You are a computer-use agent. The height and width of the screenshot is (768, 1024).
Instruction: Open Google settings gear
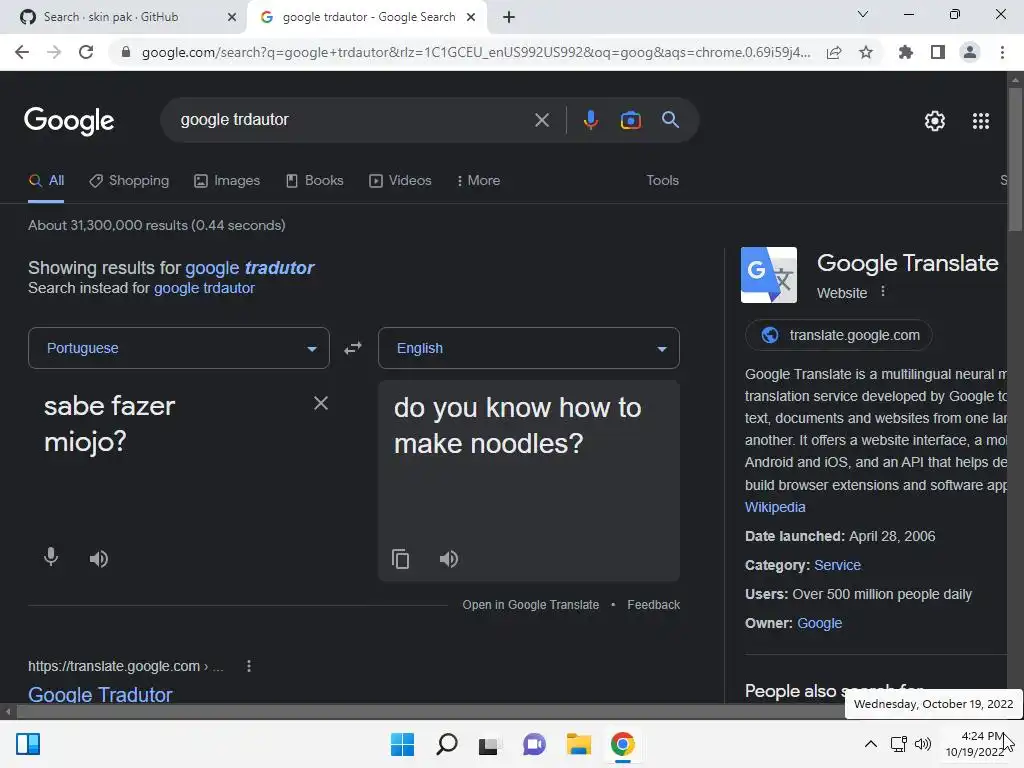(x=935, y=121)
